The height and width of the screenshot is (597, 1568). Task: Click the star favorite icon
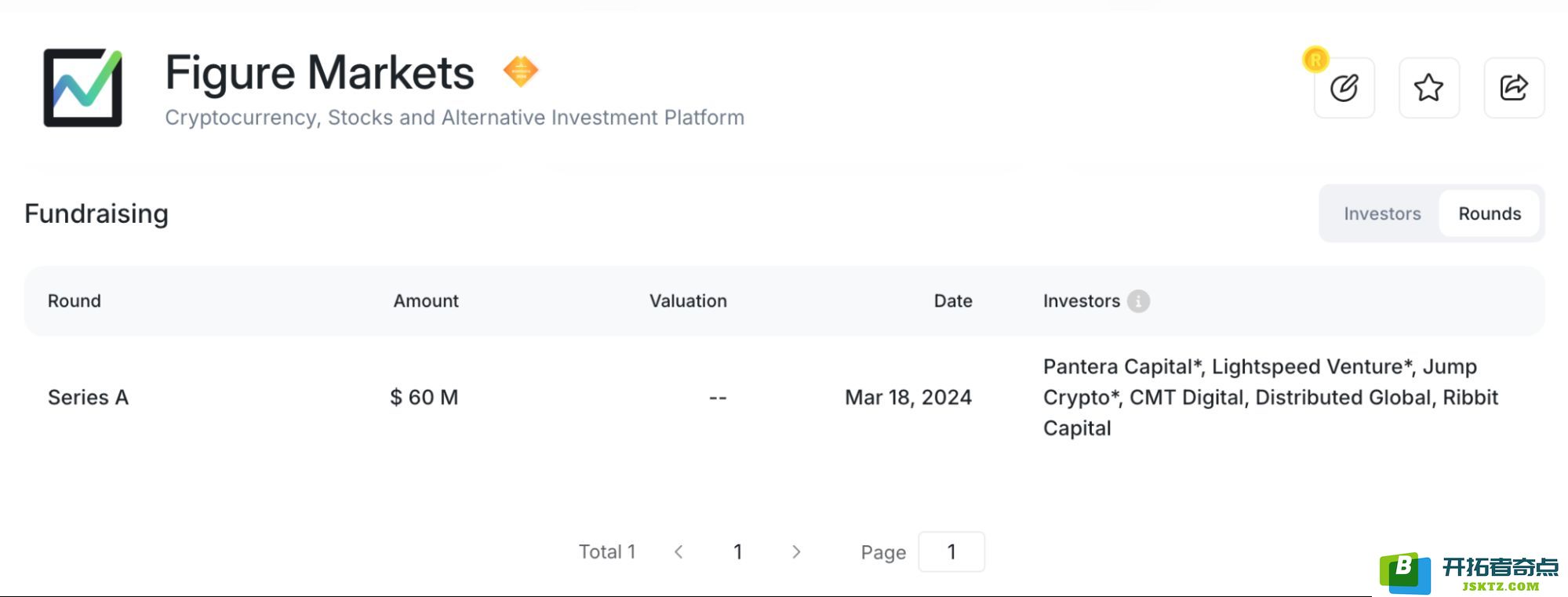[x=1428, y=87]
